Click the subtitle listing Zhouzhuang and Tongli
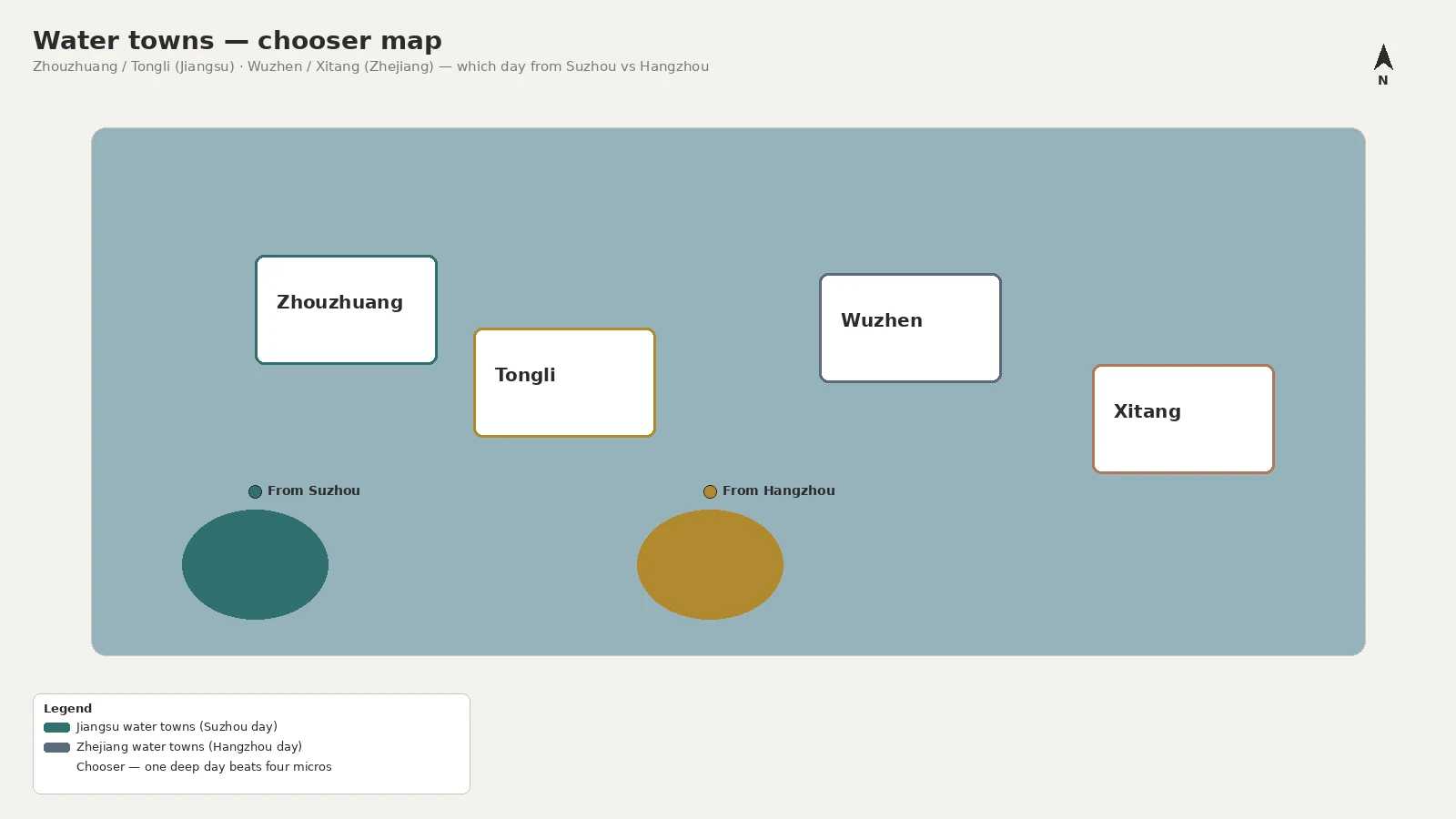Viewport: 1456px width, 819px height. 370,66
